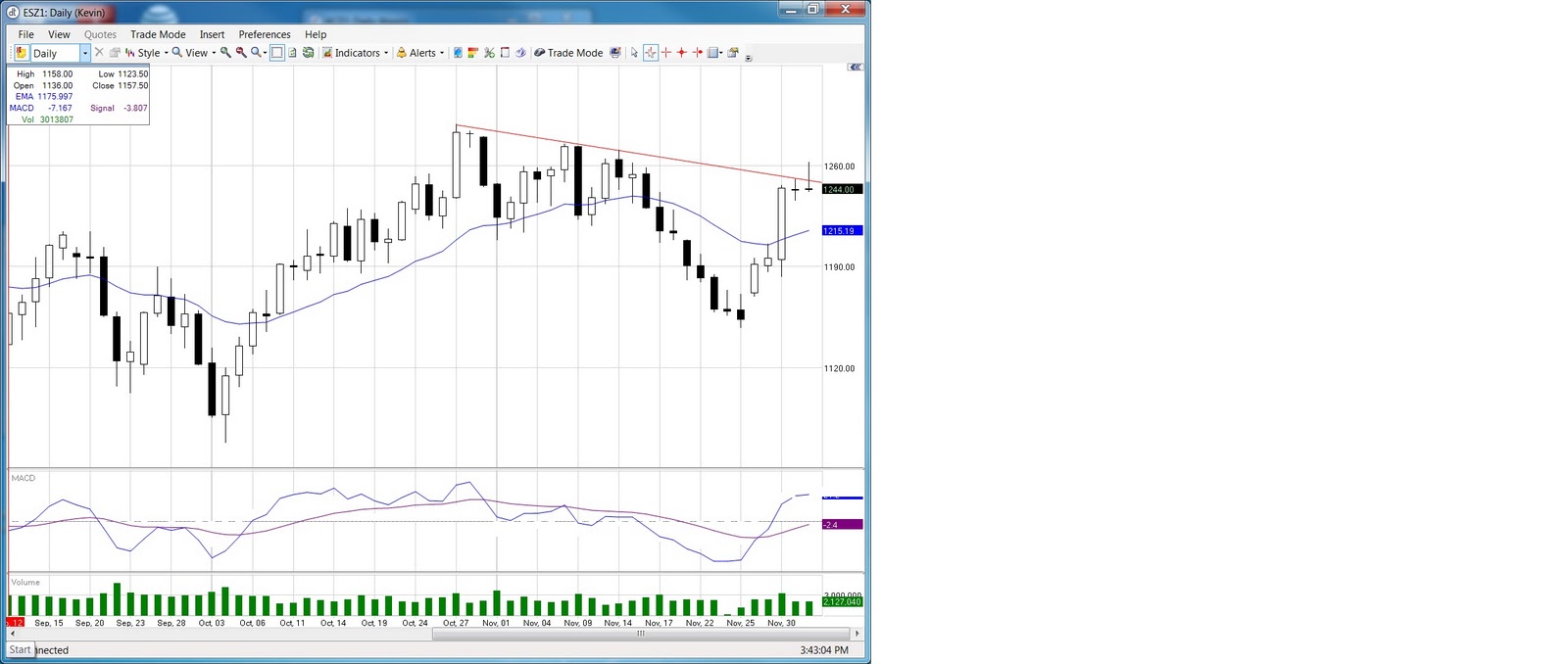Click the square full-view frame icon

277,53
